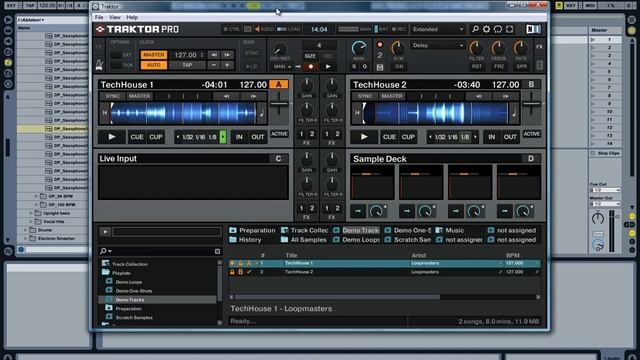Click the MAIN volume knob
This screenshot has height=360, width=640.
click(359, 49)
